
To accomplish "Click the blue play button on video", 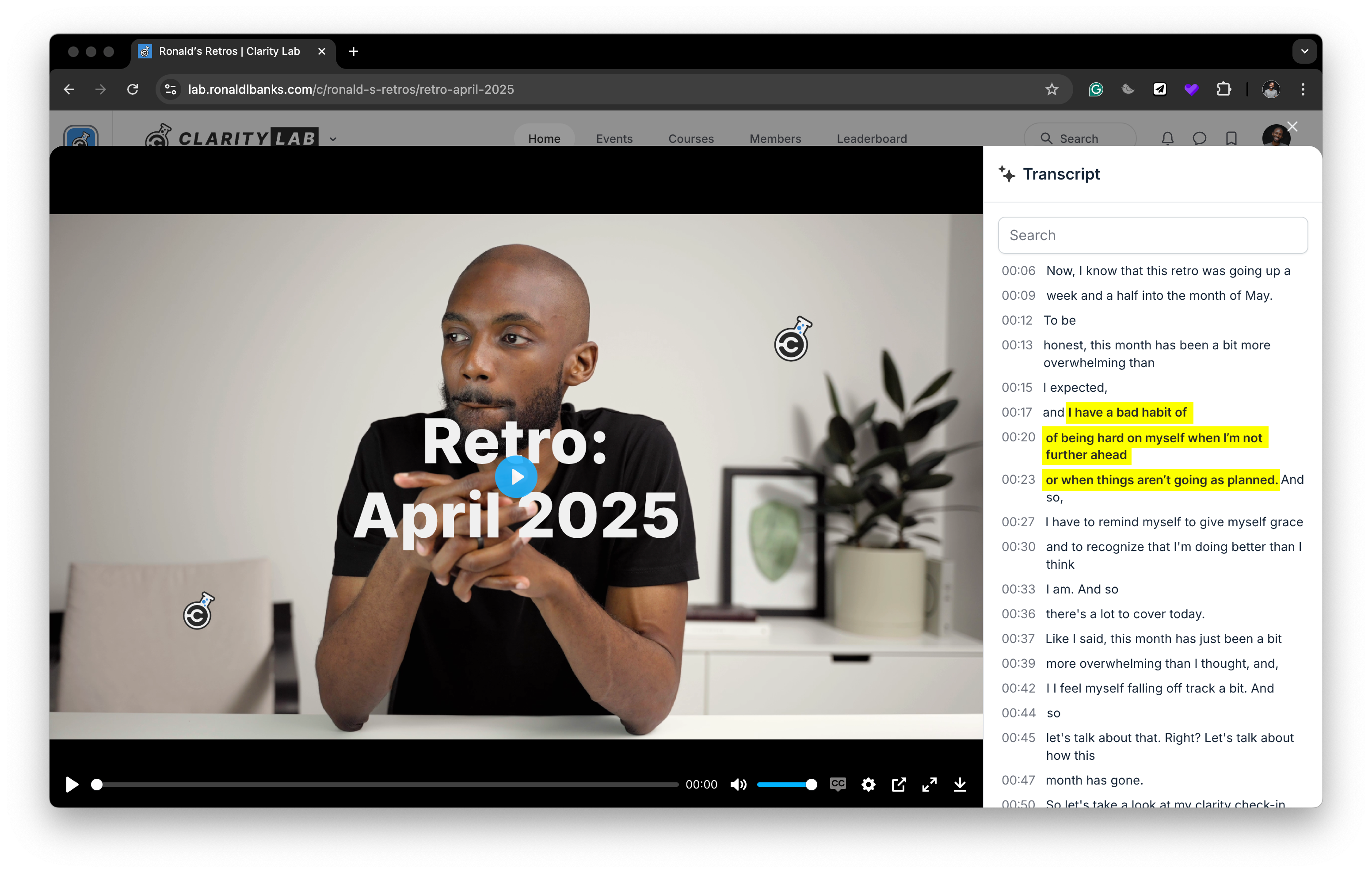I will [x=516, y=477].
